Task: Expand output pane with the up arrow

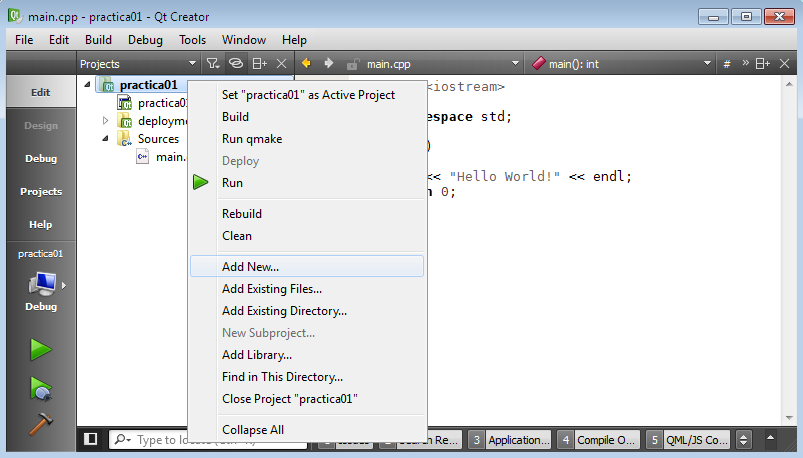Action: [x=770, y=438]
